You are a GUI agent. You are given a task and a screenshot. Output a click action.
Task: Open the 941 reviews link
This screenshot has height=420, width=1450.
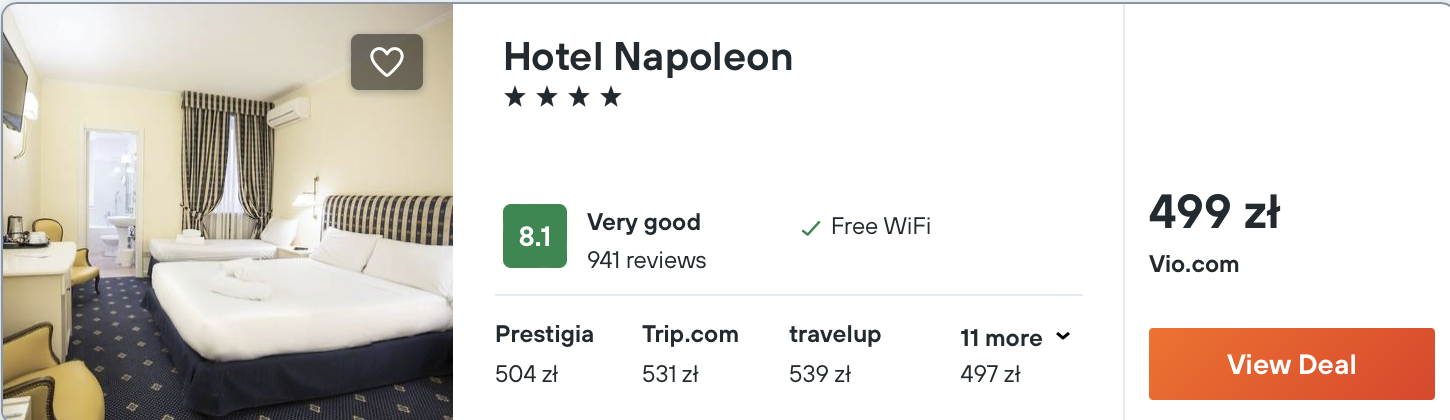click(646, 260)
